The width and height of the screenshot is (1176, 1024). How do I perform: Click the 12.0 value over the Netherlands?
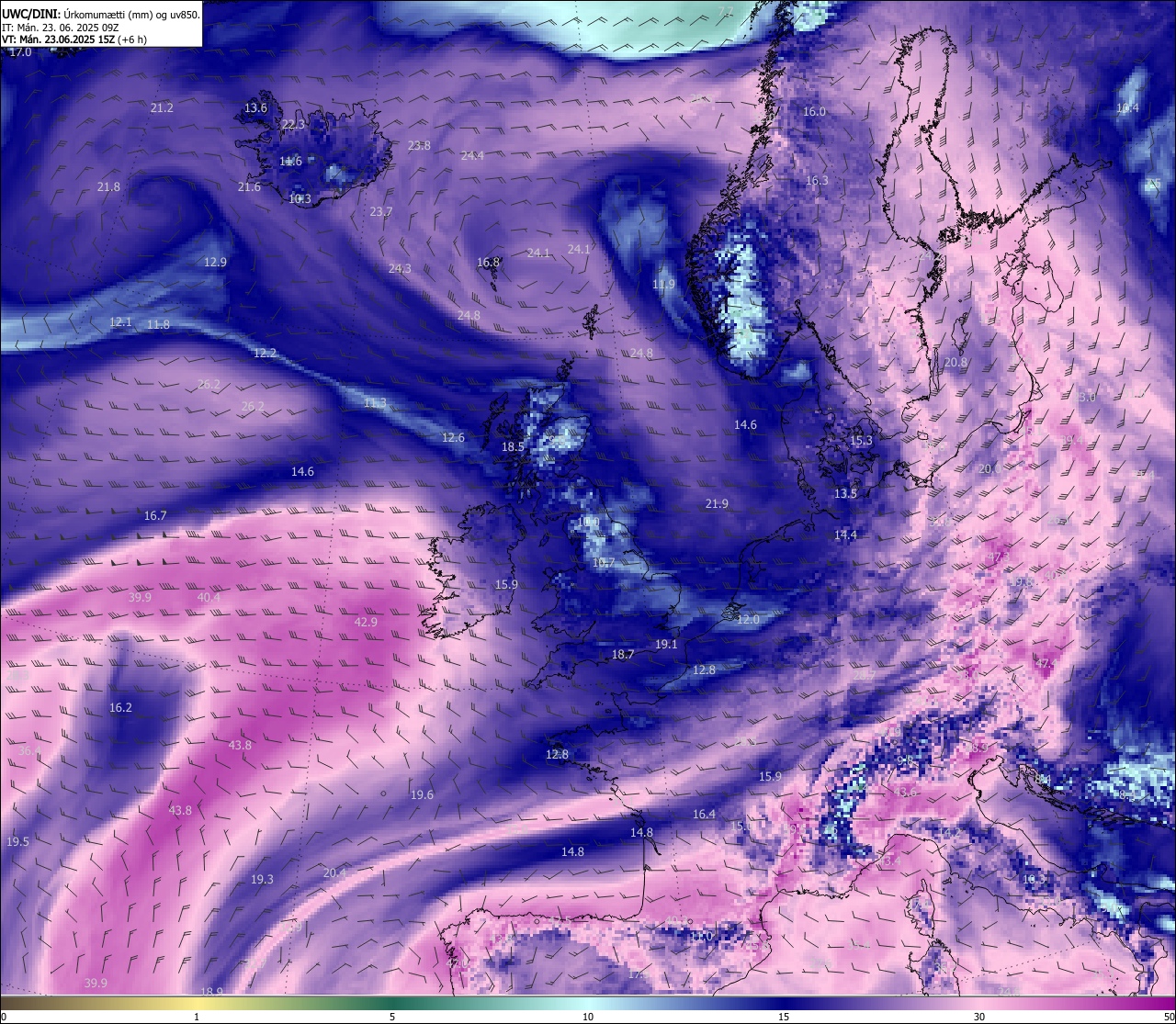pyautogui.click(x=749, y=619)
